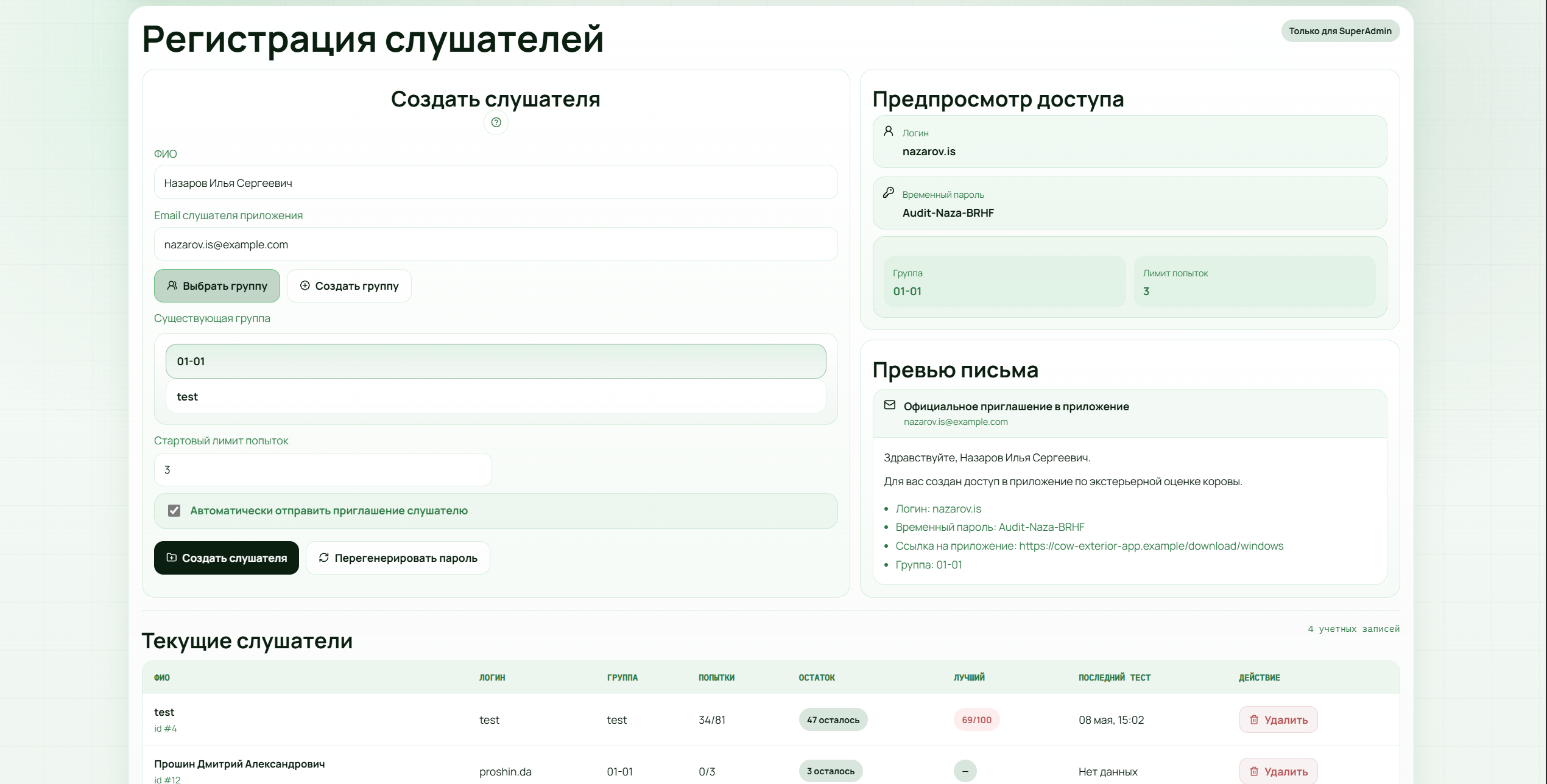The width and height of the screenshot is (1547, 784).
Task: Click the user icon beside Логин
Action: pyautogui.click(x=889, y=131)
